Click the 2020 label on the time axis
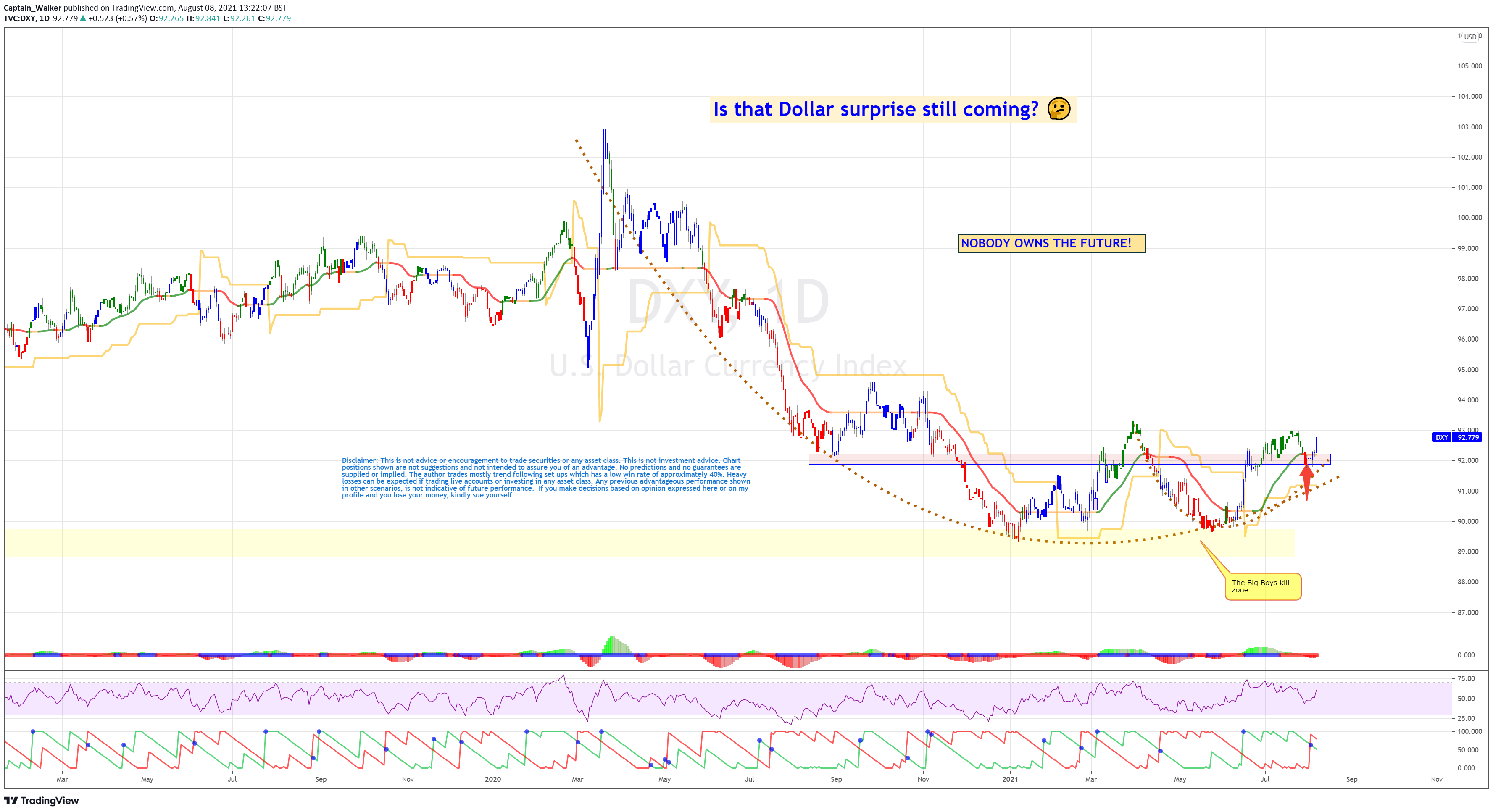The width and height of the screenshot is (1493, 812). coord(492,780)
